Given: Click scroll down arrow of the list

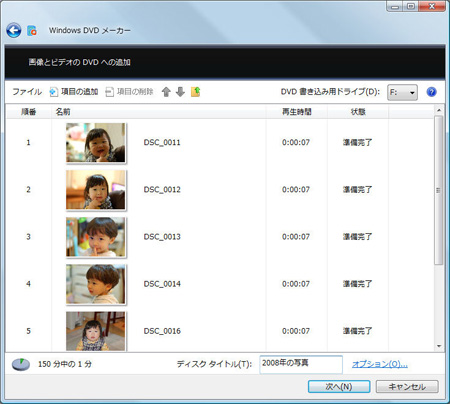Looking at the screenshot, I should pos(439,346).
